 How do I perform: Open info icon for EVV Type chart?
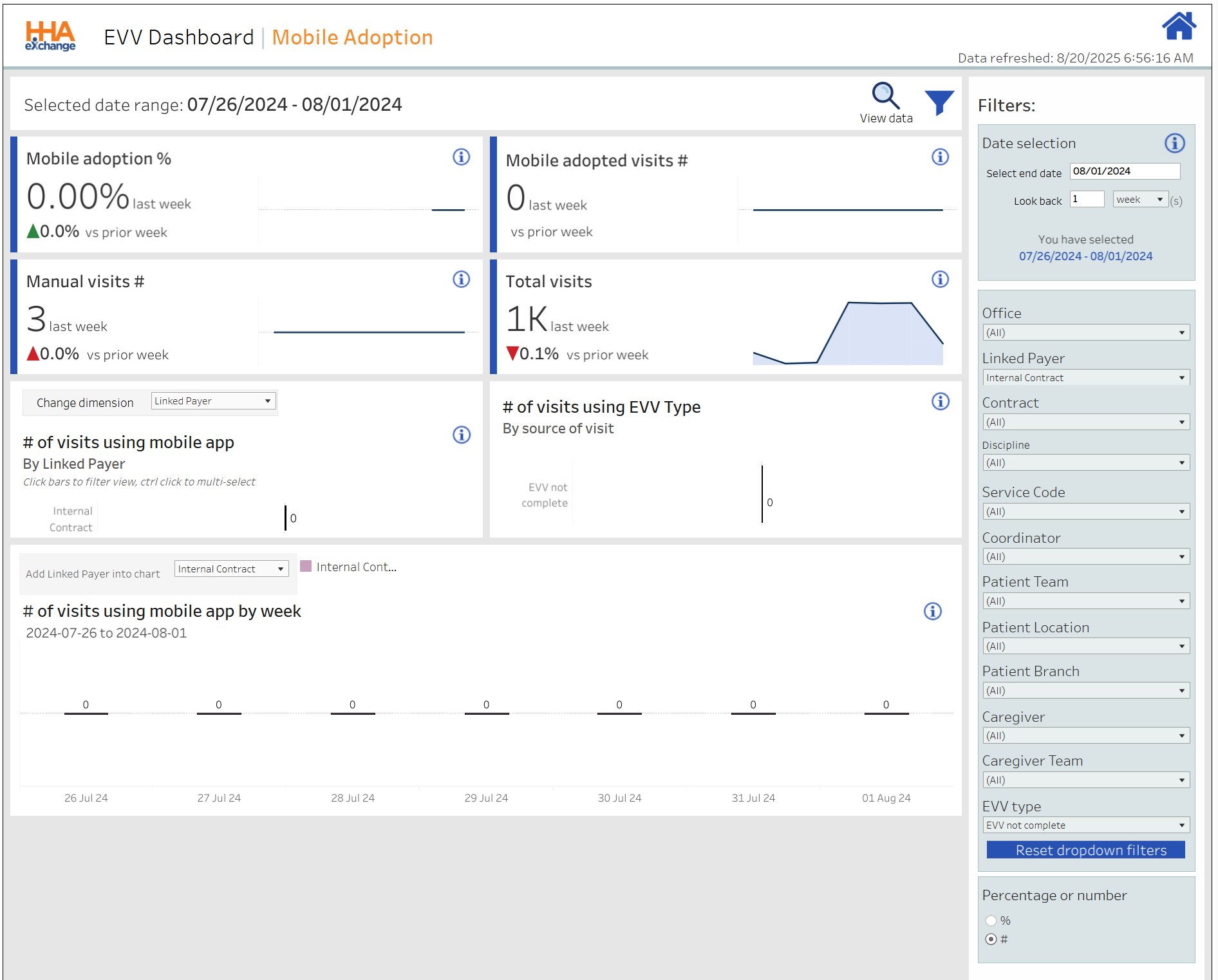coord(940,402)
